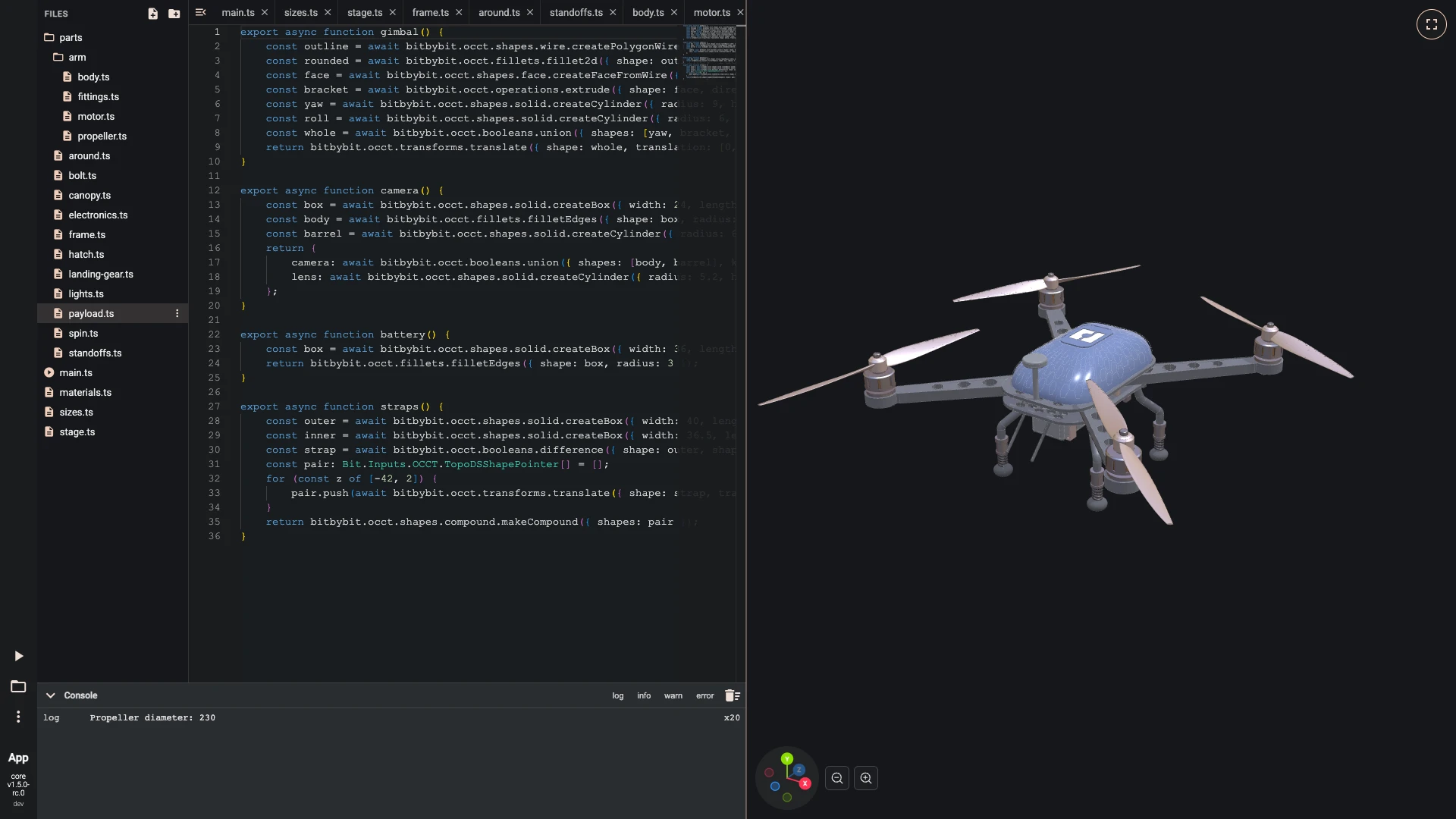Toggle the log filter in console

(x=618, y=695)
